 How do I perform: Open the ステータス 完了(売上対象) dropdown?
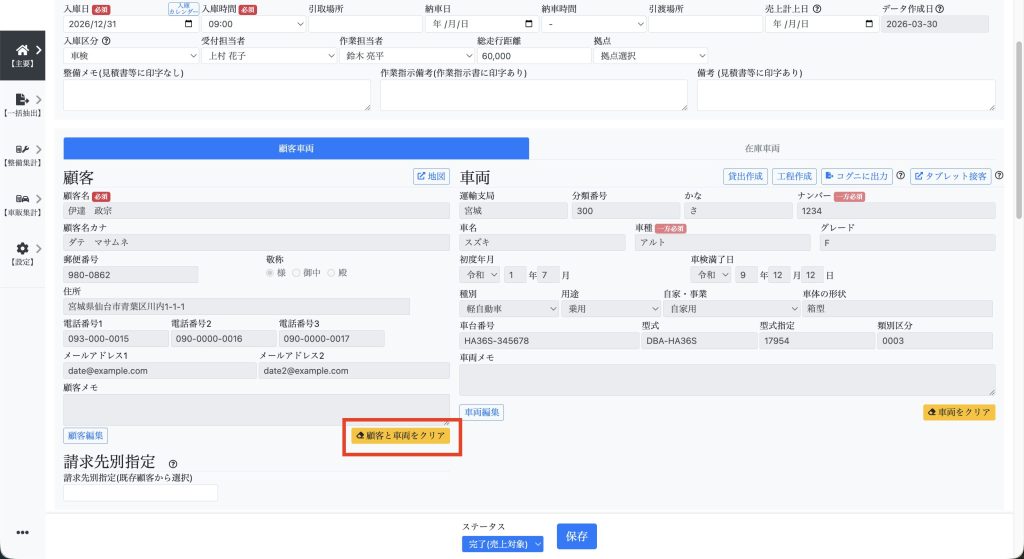pyautogui.click(x=502, y=544)
